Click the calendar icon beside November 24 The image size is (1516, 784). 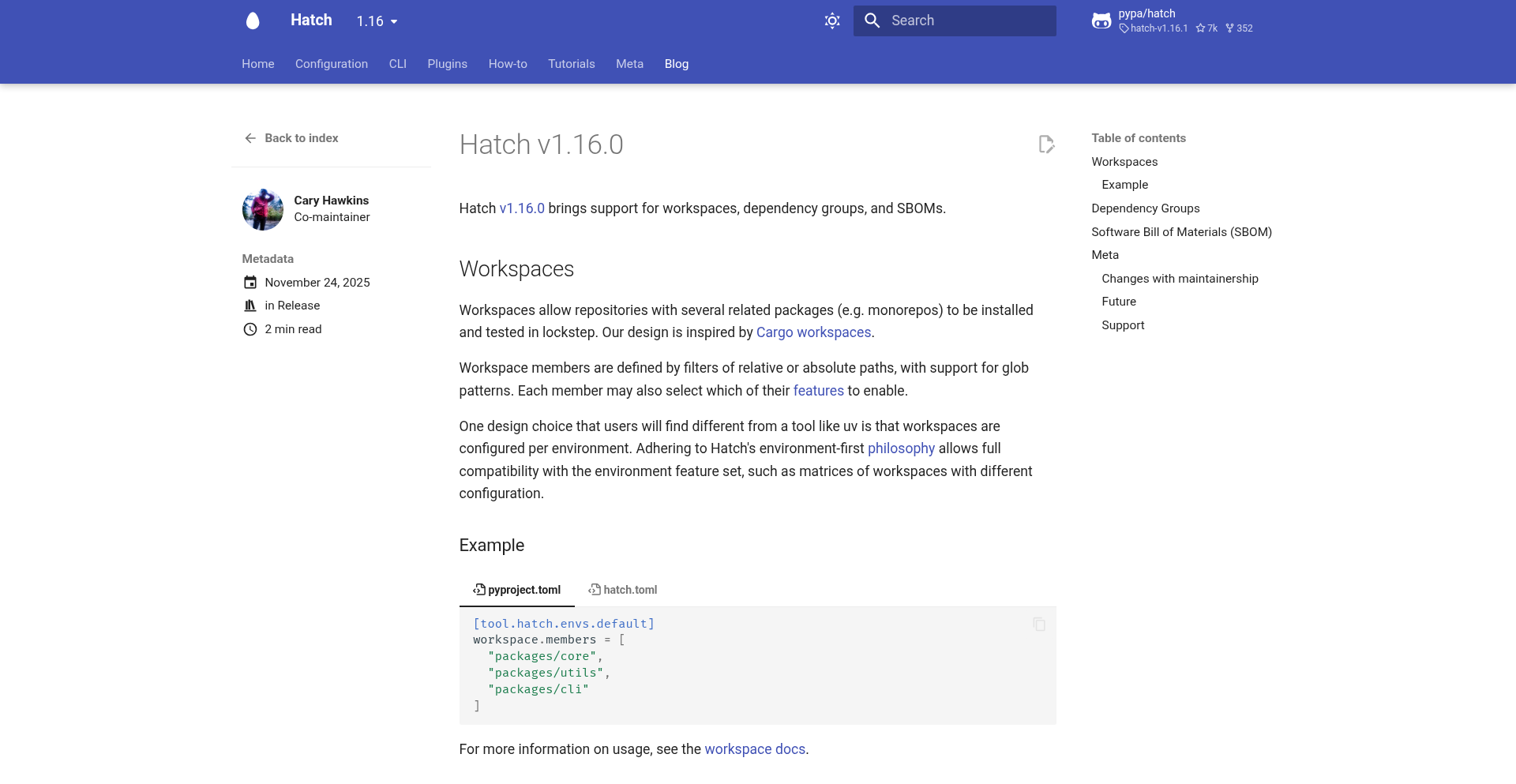[250, 282]
